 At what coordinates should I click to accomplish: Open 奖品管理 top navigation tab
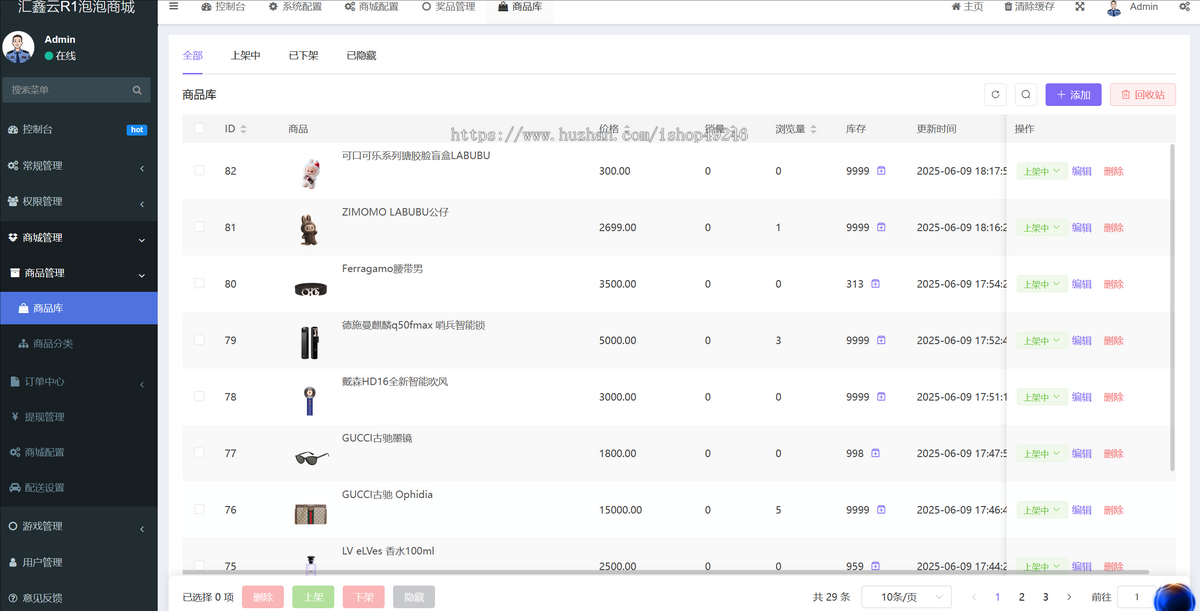(x=448, y=7)
